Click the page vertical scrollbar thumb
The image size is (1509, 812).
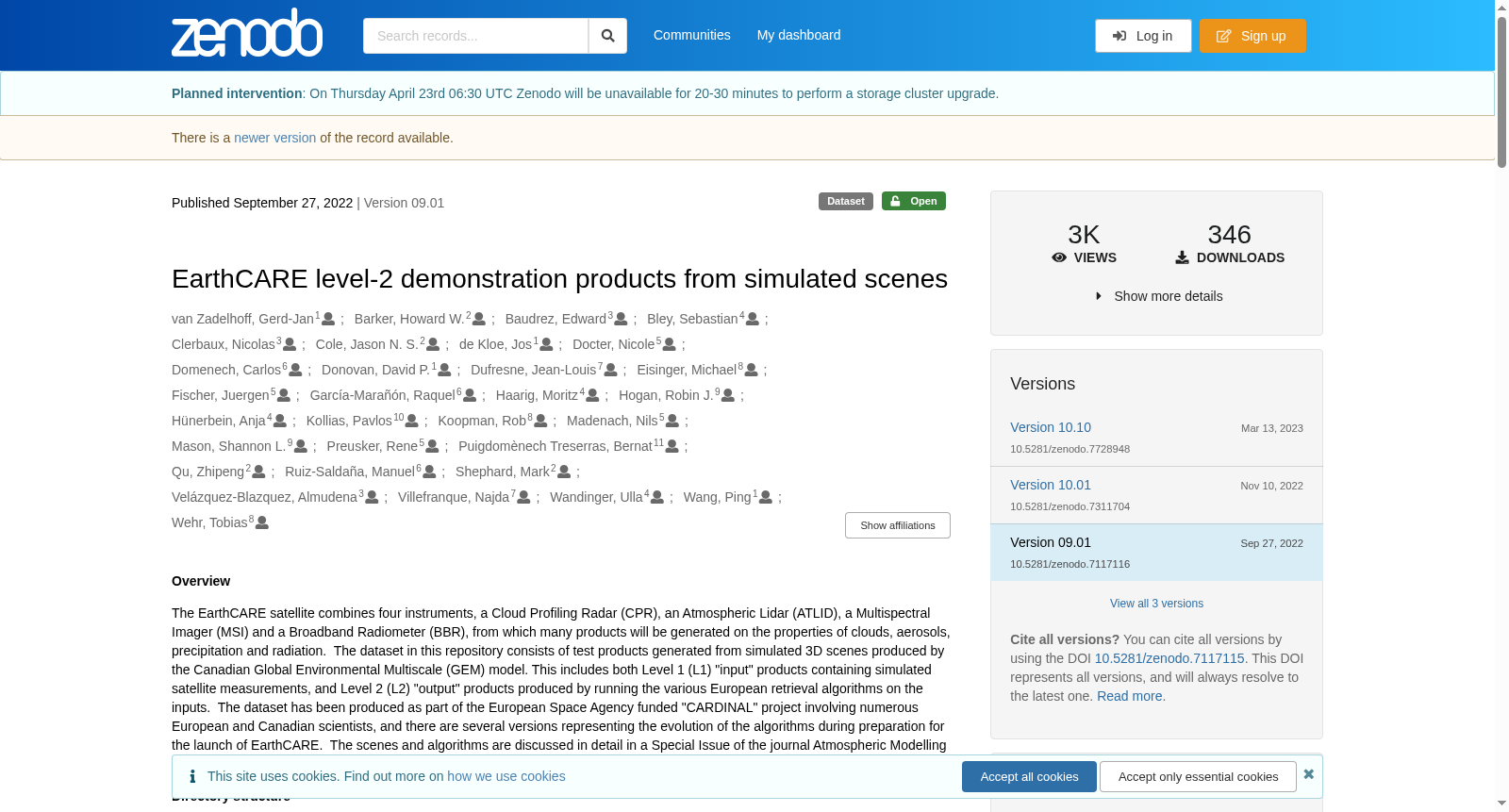[x=1501, y=91]
